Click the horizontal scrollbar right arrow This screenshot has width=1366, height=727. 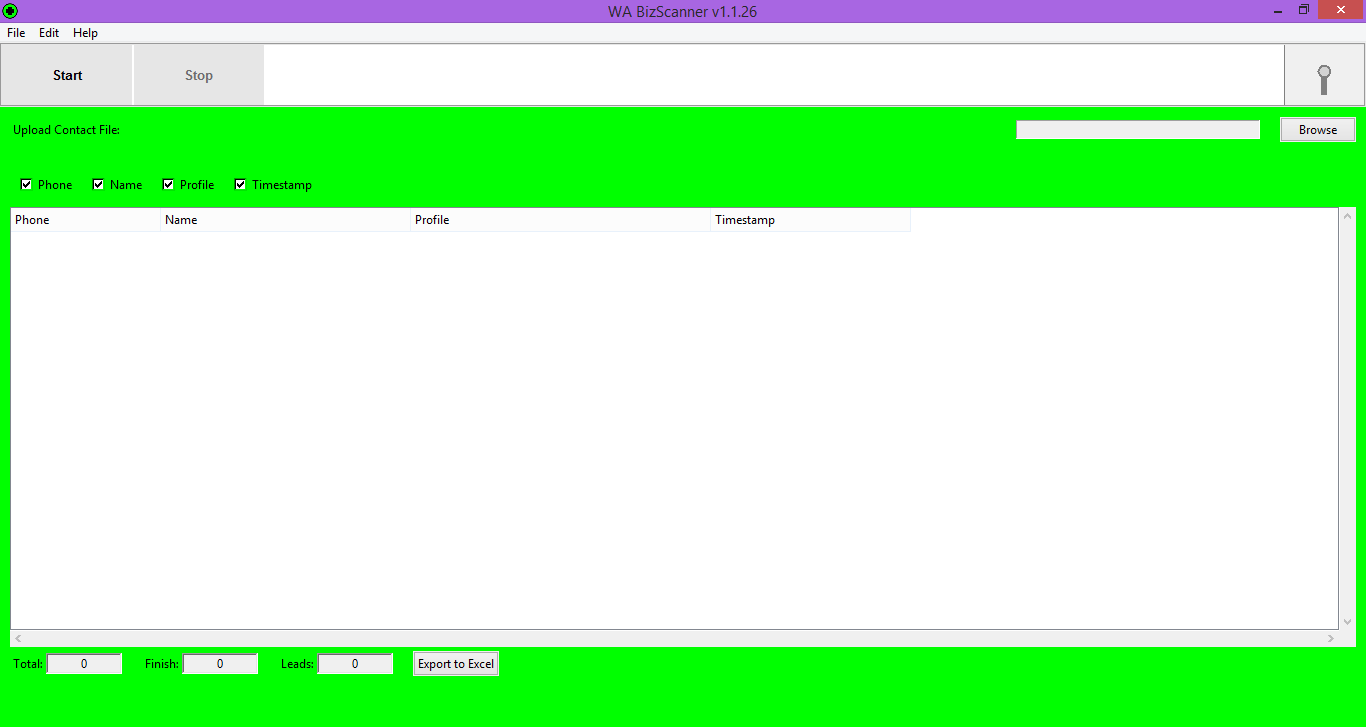(1330, 638)
